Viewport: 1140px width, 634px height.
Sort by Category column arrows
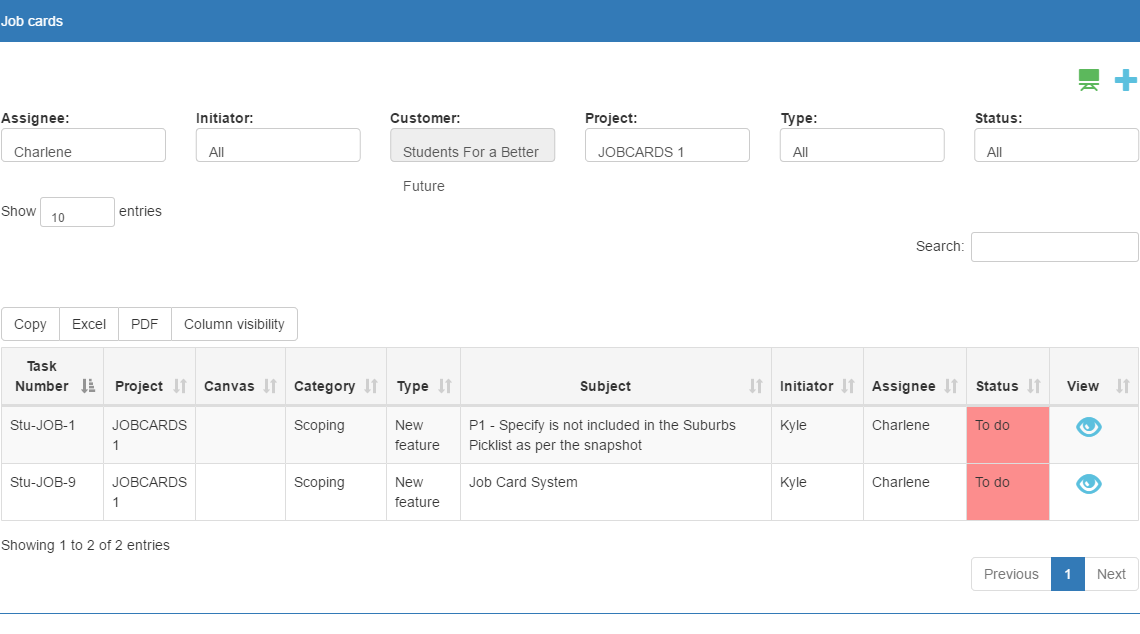pos(371,386)
